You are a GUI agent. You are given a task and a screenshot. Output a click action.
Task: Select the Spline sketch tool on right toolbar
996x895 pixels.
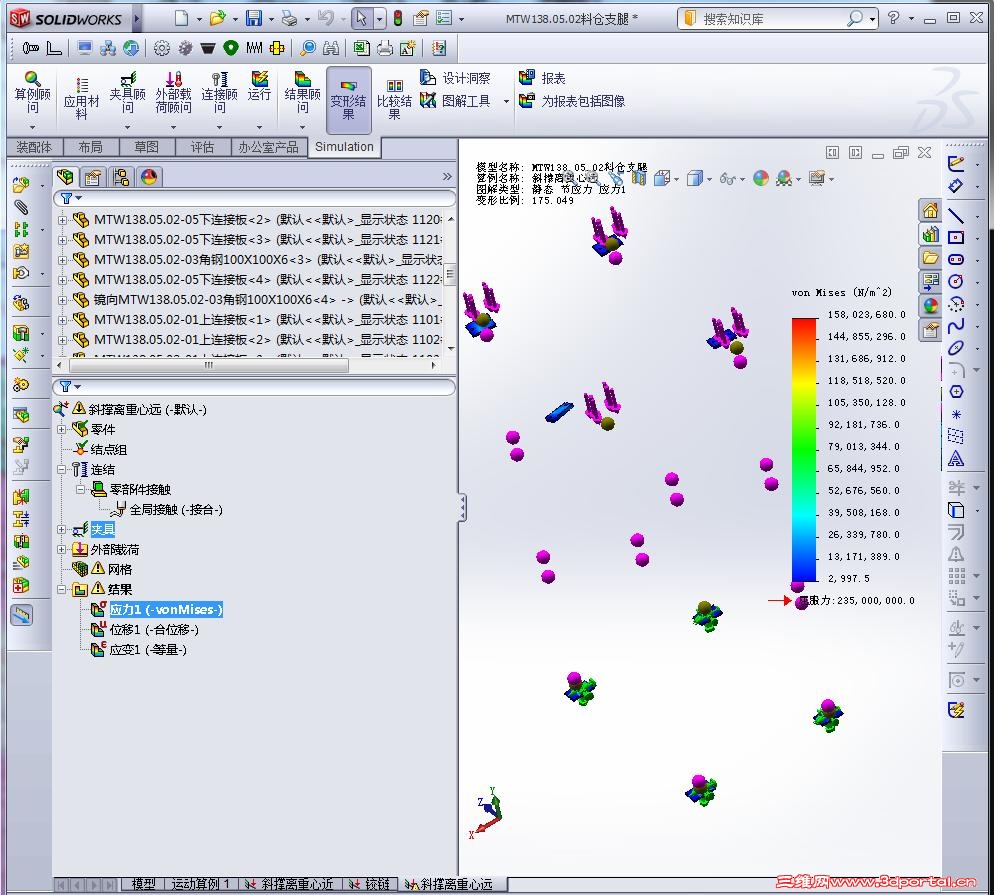956,326
